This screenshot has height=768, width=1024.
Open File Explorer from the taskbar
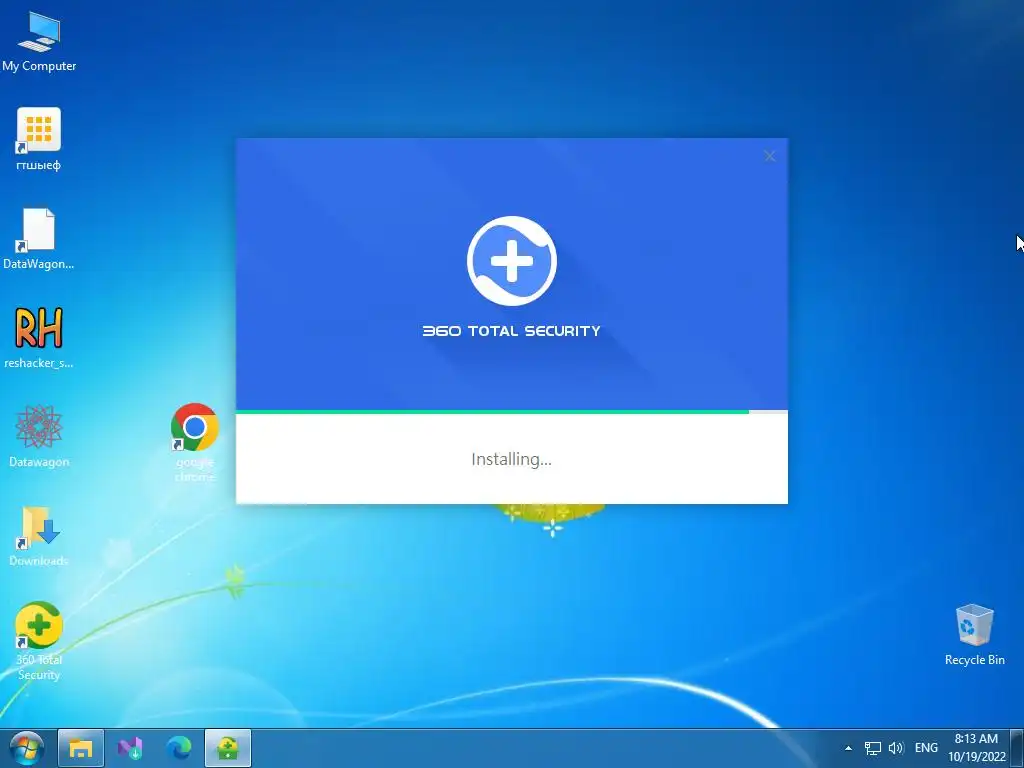tap(81, 748)
